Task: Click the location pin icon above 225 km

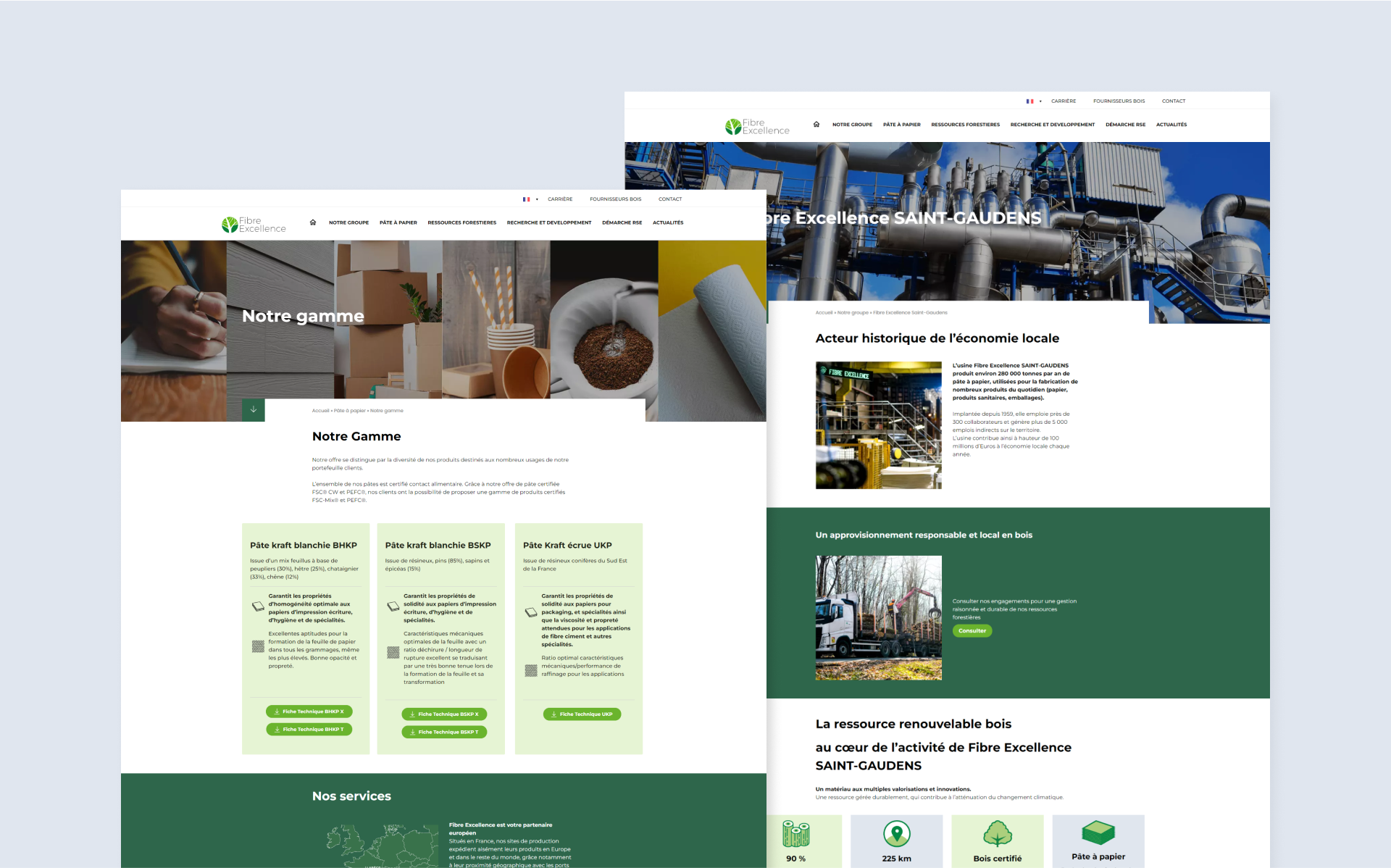Action: pos(896,833)
